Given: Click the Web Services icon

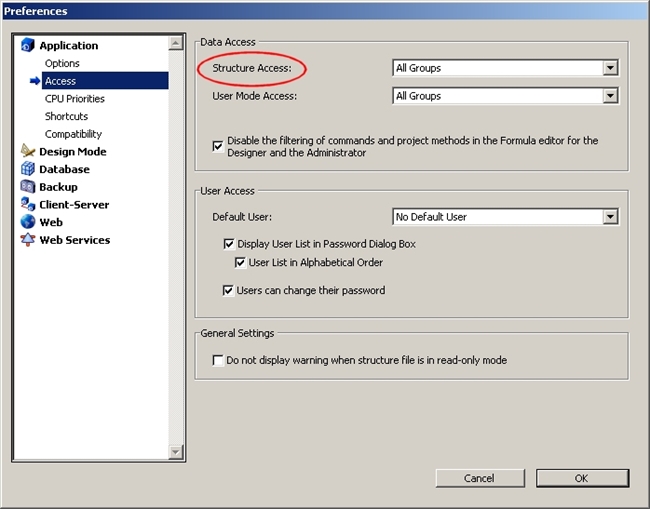Looking at the screenshot, I should (x=28, y=240).
